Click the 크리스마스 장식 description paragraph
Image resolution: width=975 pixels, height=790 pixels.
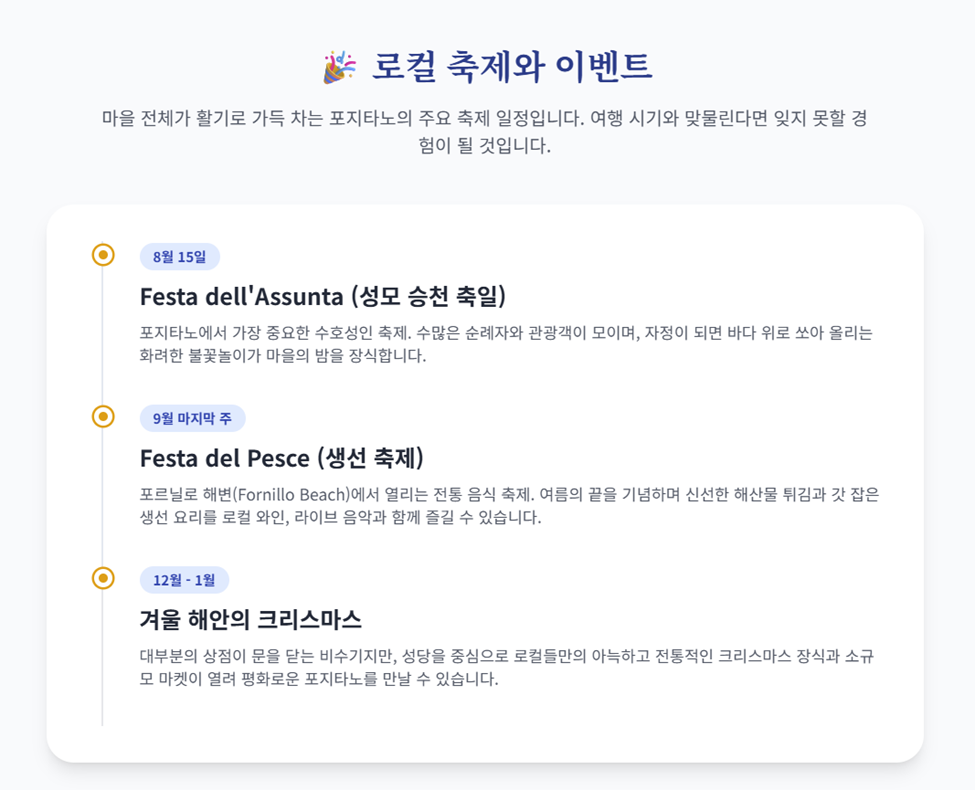(x=507, y=667)
